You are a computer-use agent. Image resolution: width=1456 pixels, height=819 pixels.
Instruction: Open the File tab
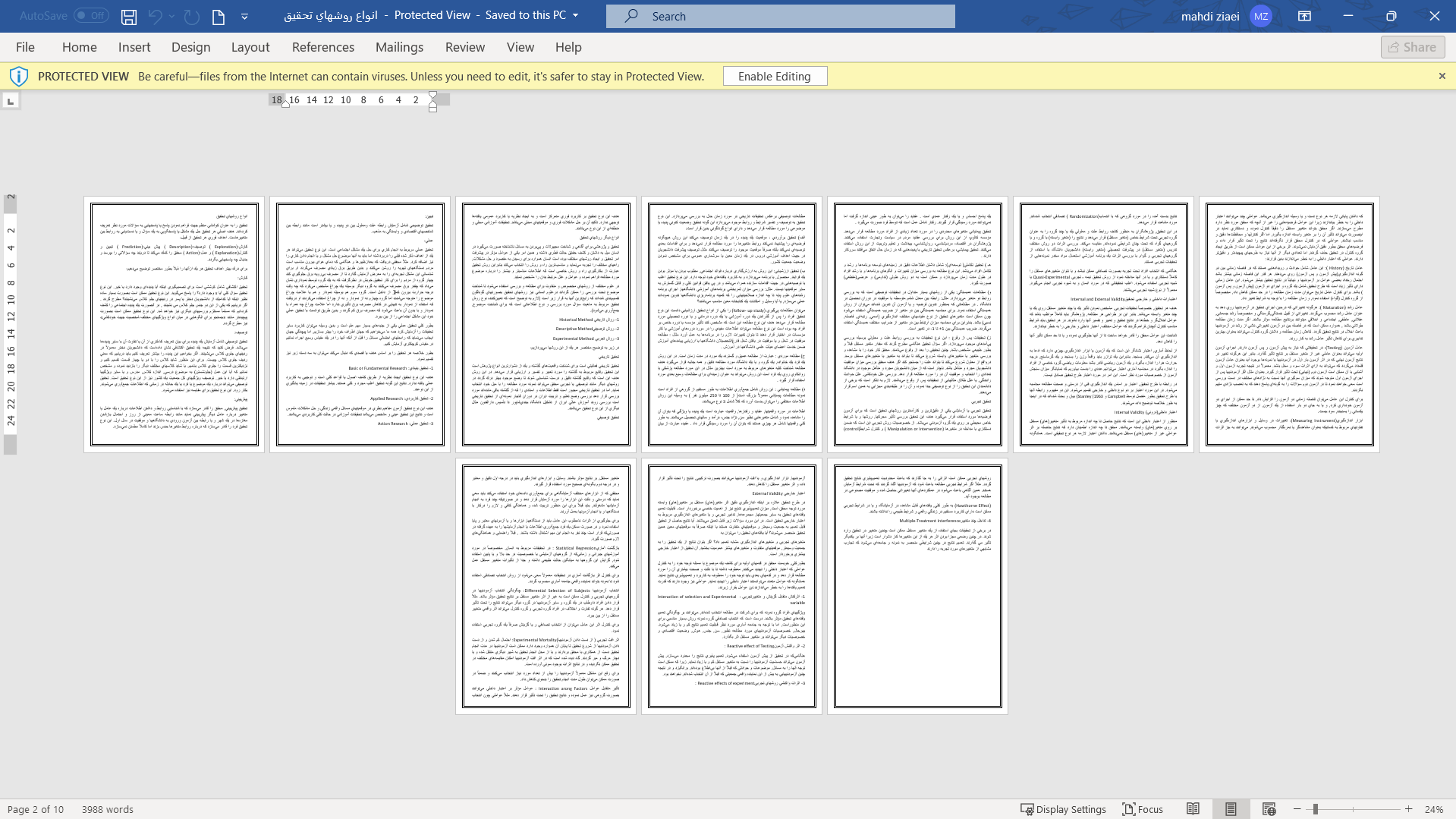click(25, 47)
